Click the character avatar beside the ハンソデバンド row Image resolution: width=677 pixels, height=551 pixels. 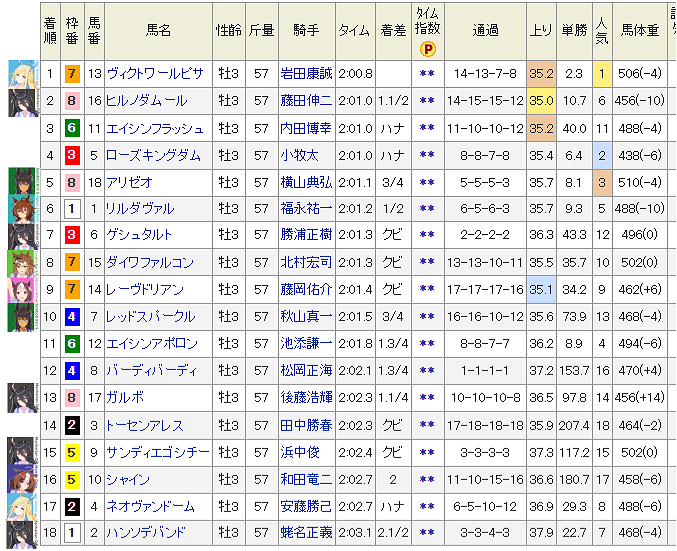(x=22, y=535)
